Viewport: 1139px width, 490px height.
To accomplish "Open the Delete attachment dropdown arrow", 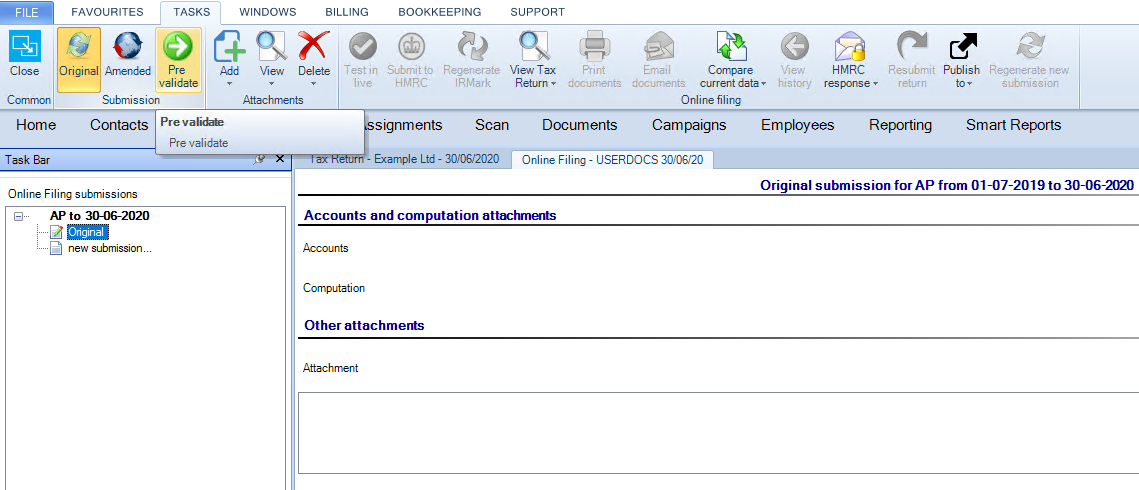I will point(314,83).
